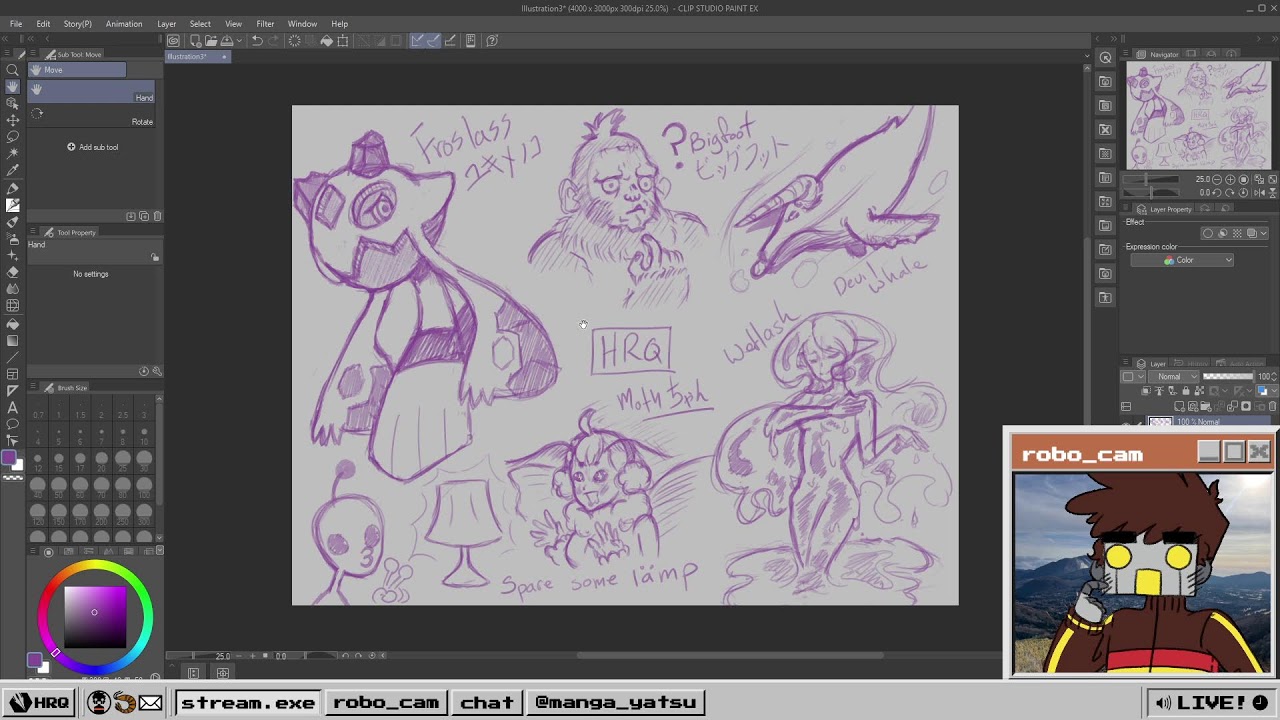
Task: Select the Eraser tool
Action: [13, 272]
